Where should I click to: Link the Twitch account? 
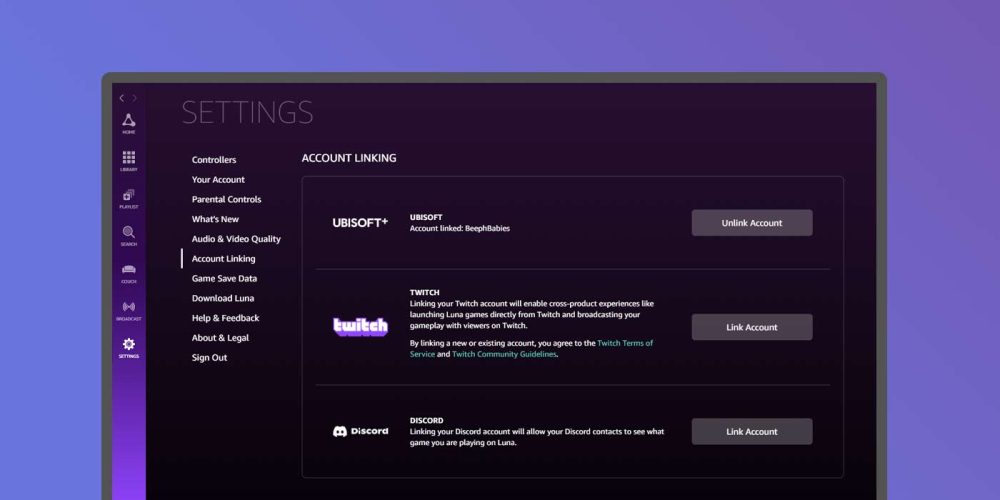[x=751, y=327]
